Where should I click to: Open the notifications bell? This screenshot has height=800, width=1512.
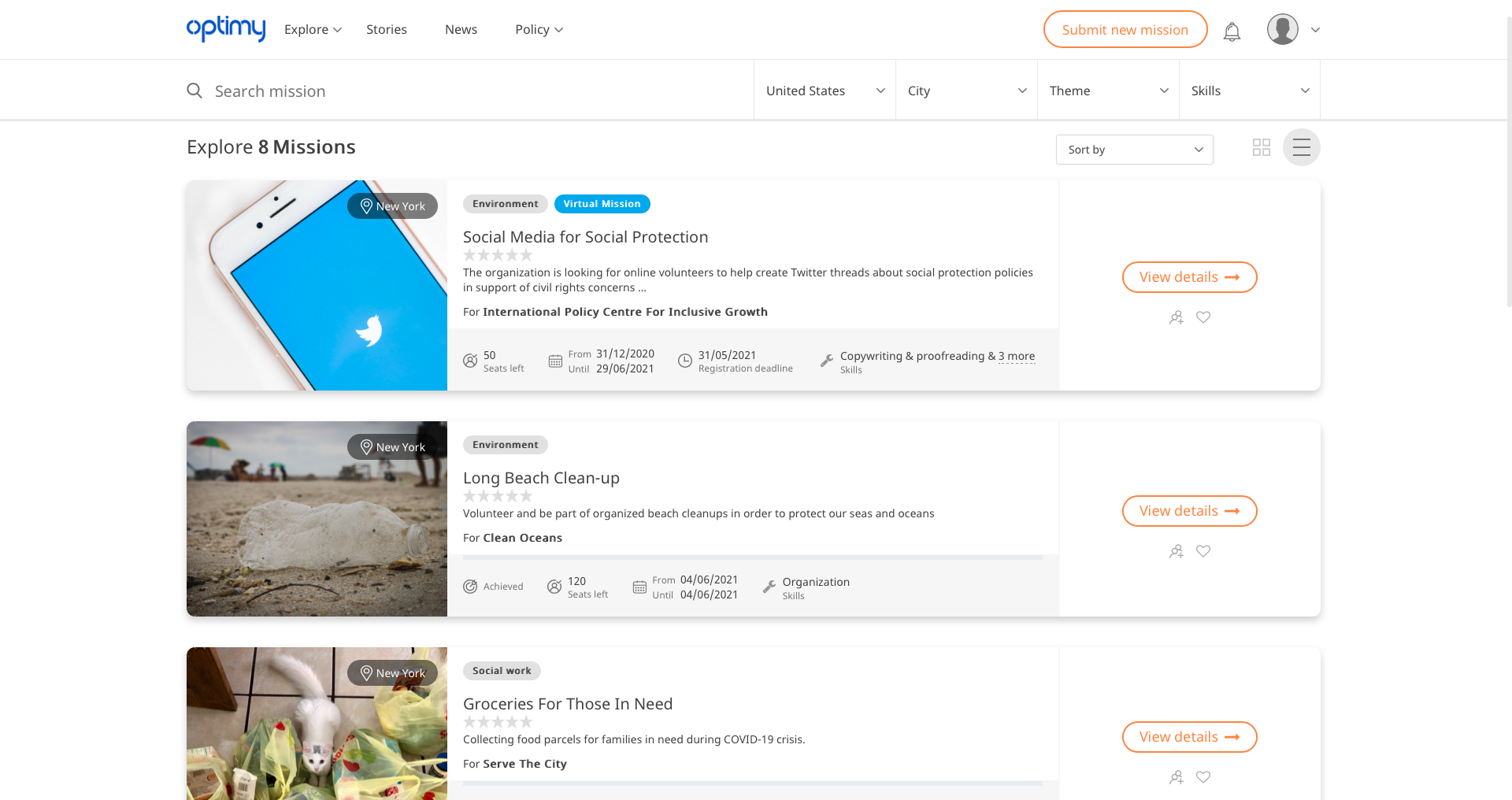(x=1232, y=31)
